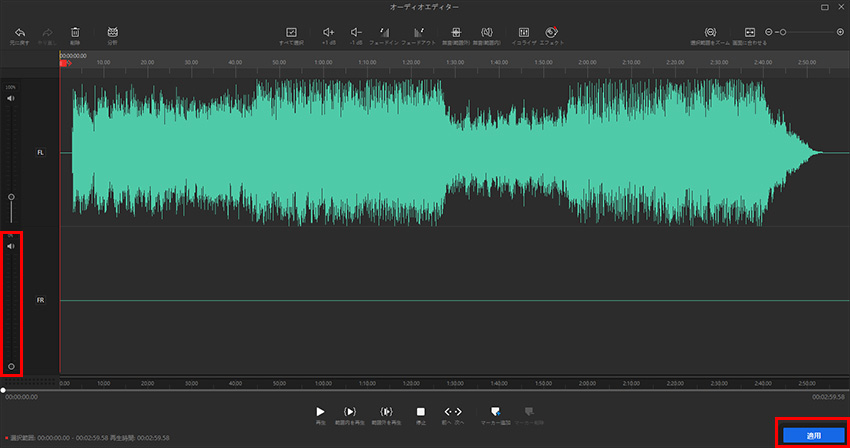Click the Add Marker (マーカー追加) icon
This screenshot has height=448, width=850.
tap(494, 412)
